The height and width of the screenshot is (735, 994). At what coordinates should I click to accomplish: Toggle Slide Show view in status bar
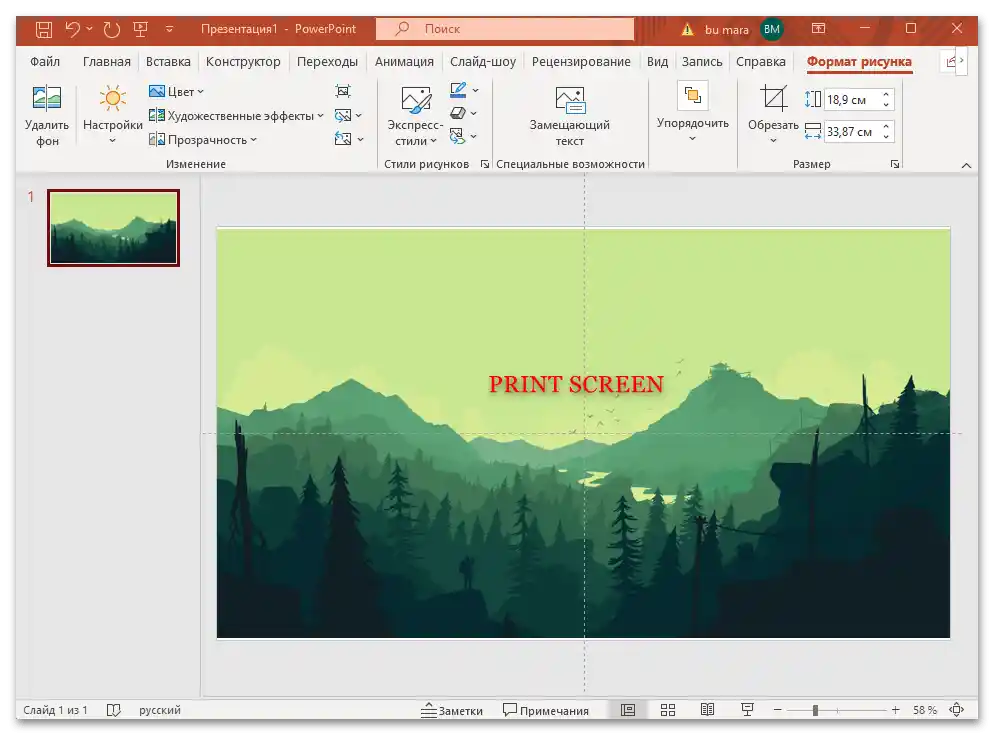coord(747,709)
